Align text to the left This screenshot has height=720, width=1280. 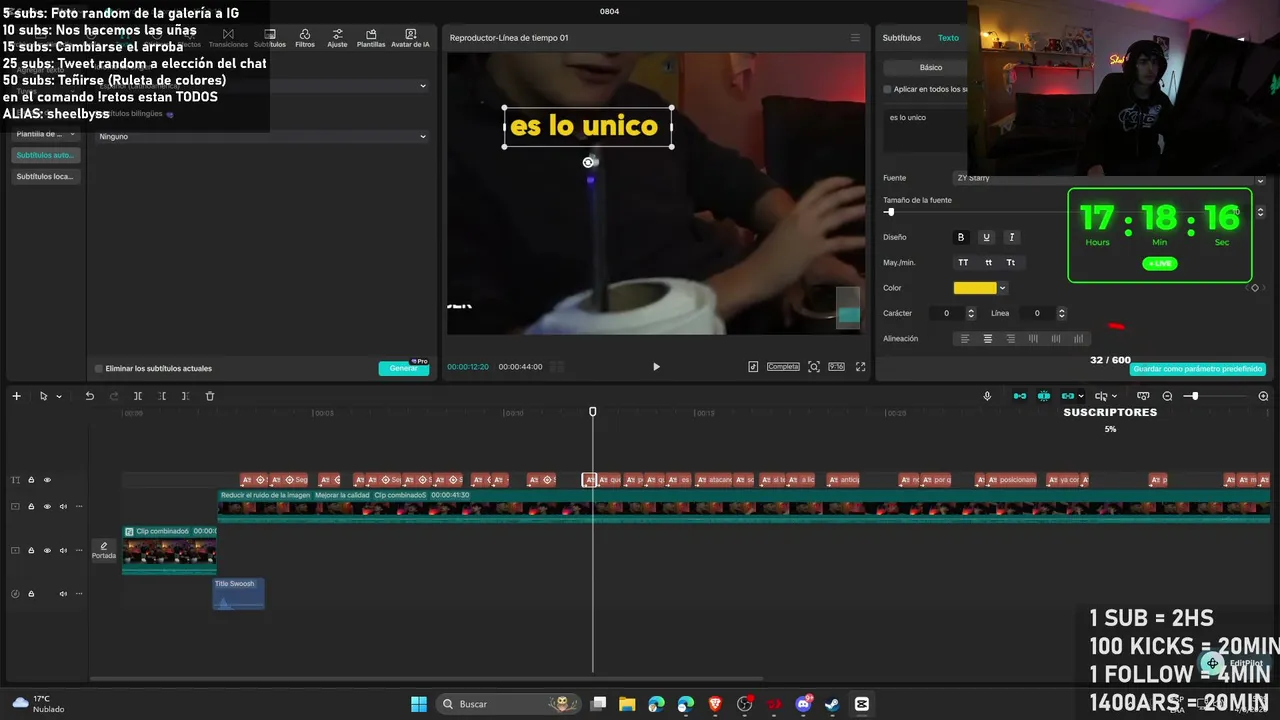click(965, 339)
